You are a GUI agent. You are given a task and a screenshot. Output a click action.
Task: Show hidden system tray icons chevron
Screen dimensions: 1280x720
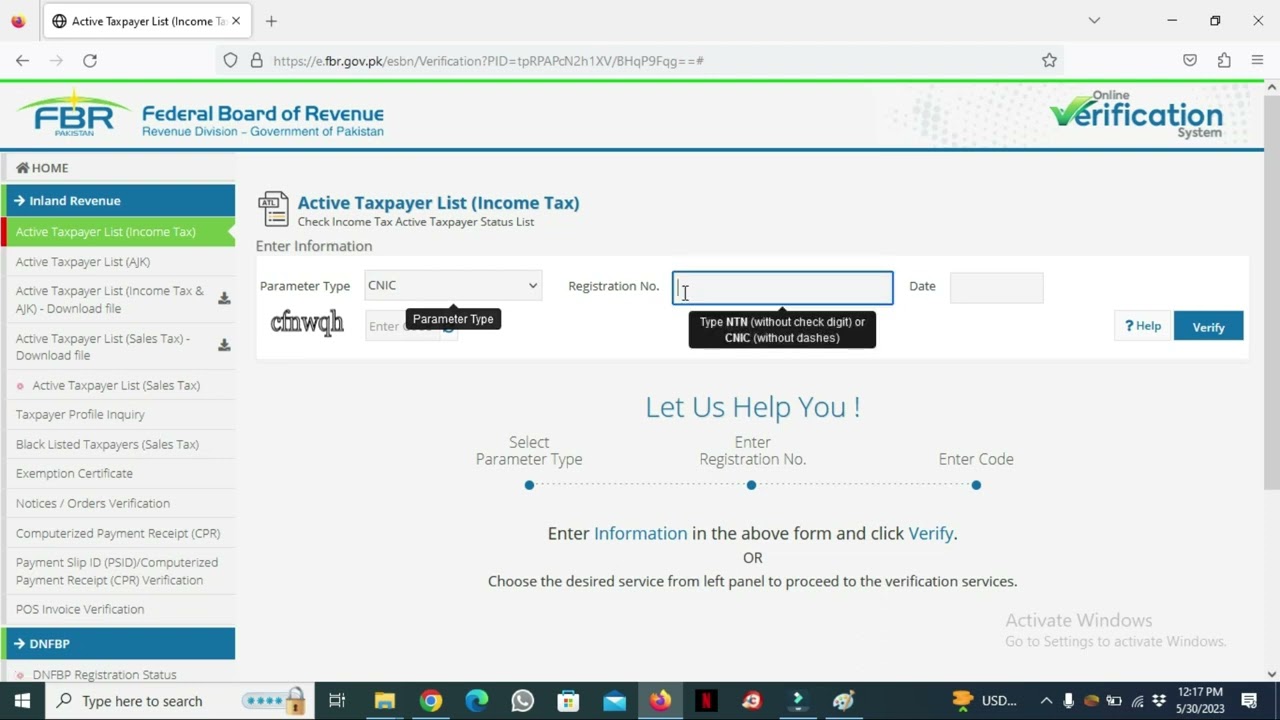[x=1046, y=701]
